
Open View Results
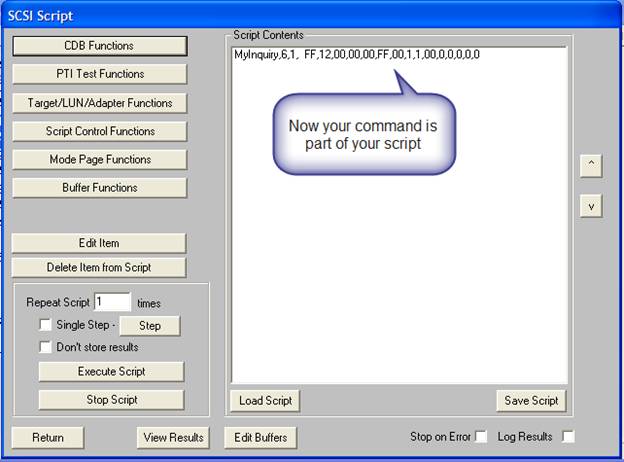(x=173, y=437)
